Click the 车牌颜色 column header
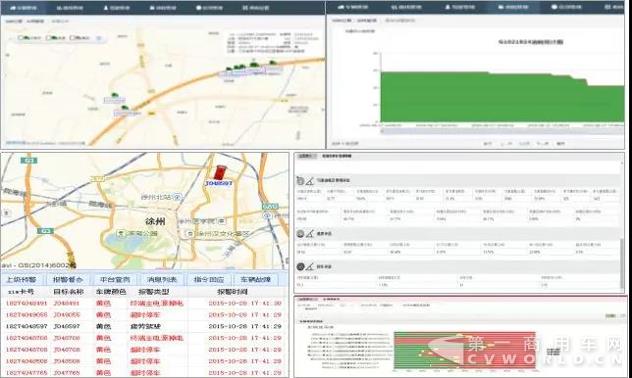The width and height of the screenshot is (632, 378). click(x=111, y=291)
